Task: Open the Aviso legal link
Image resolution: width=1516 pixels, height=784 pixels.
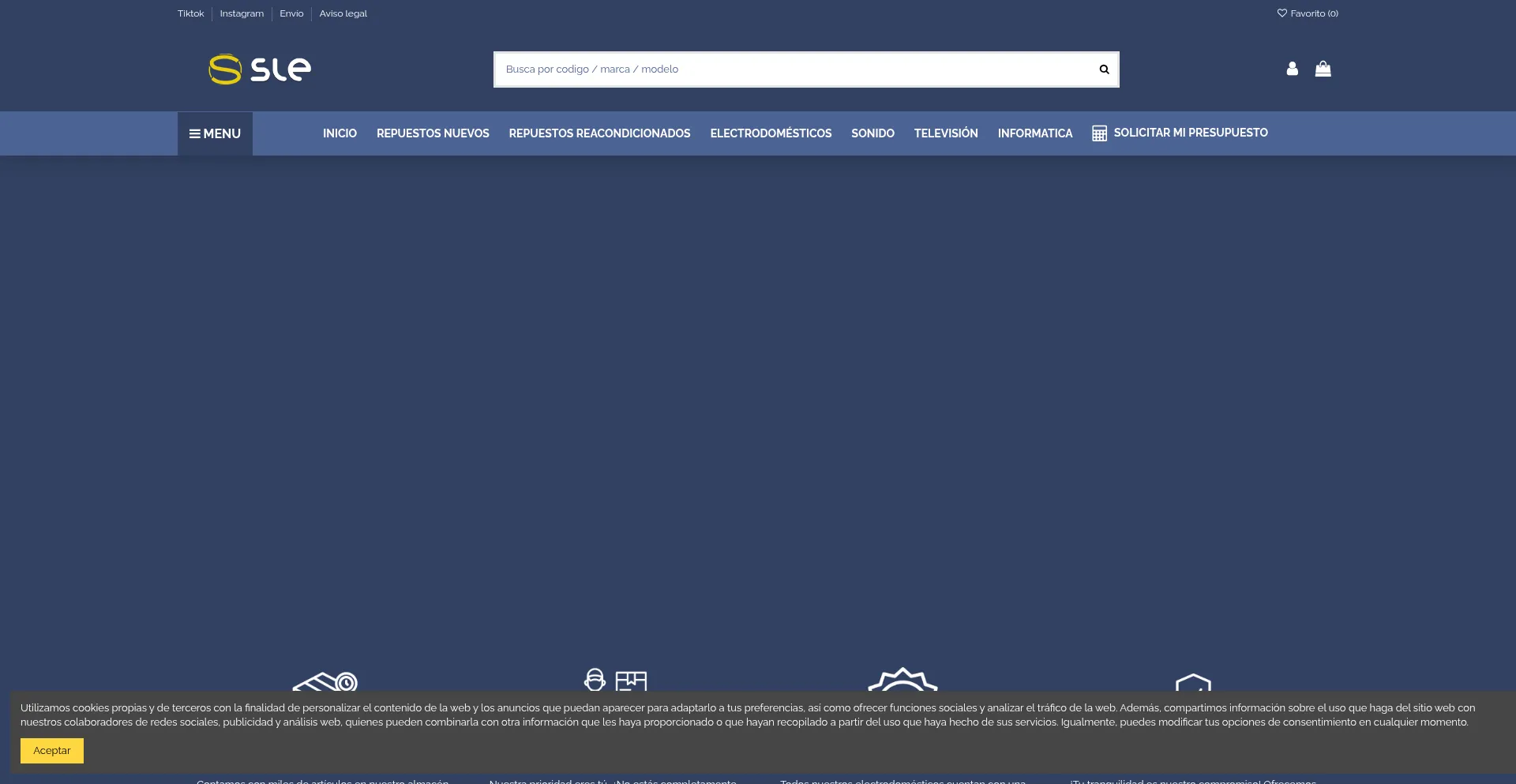Action: coord(343,13)
